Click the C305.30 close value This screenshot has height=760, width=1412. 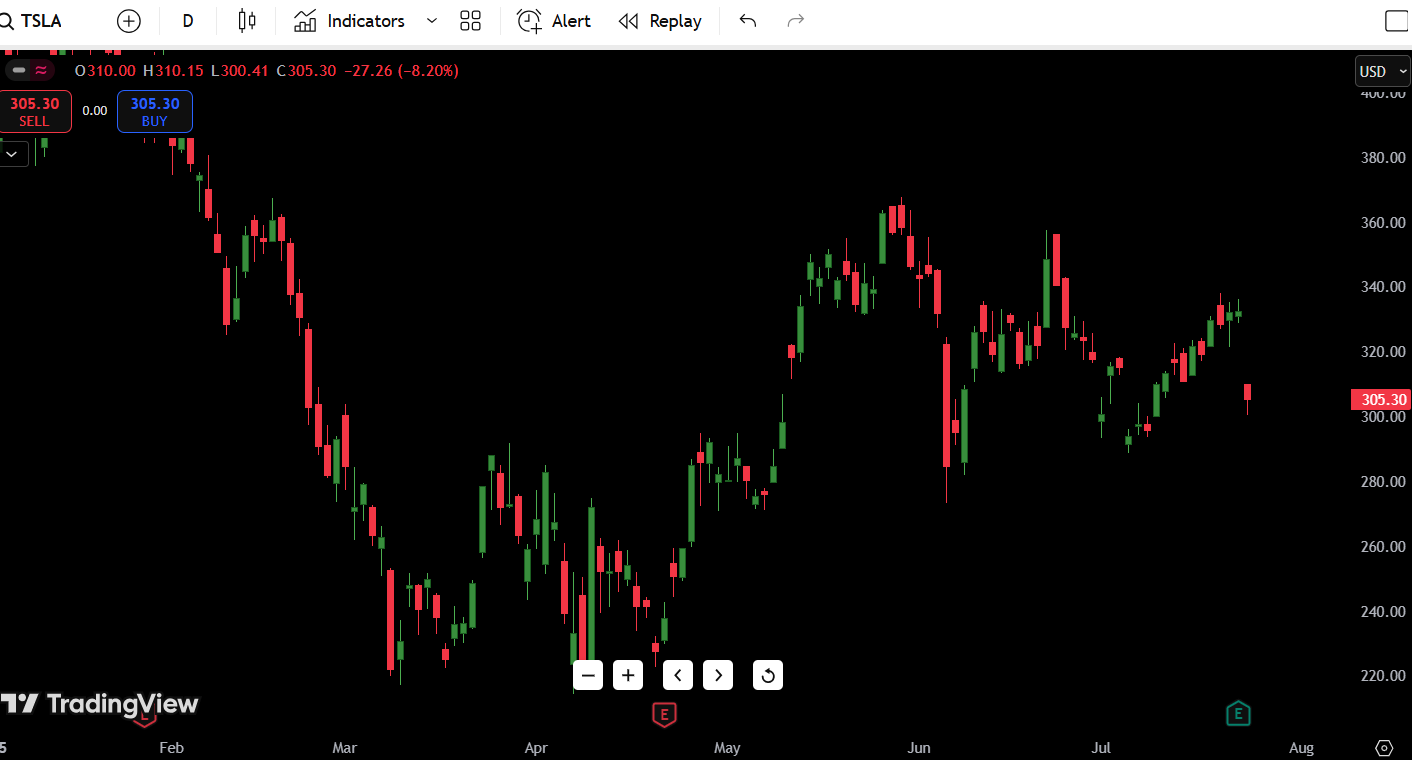(306, 71)
